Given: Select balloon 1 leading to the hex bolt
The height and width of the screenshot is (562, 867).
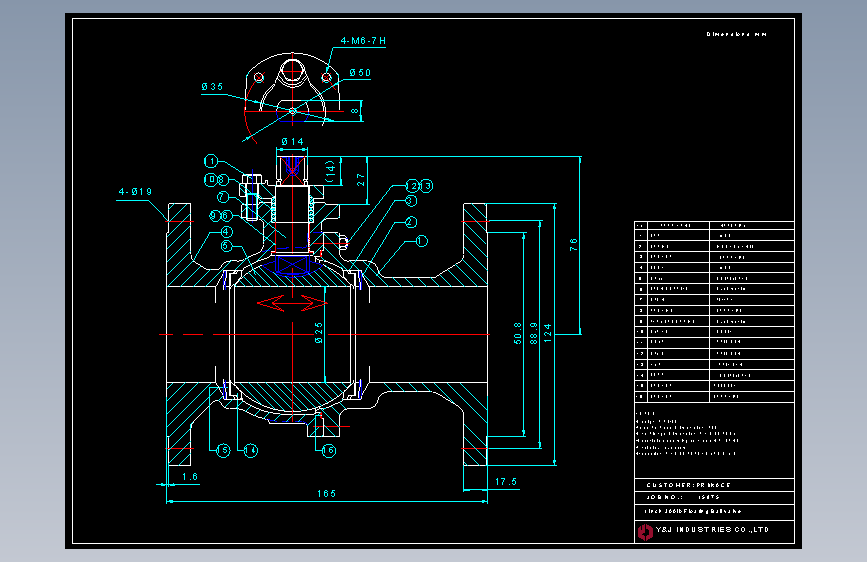Looking at the screenshot, I should [x=211, y=161].
